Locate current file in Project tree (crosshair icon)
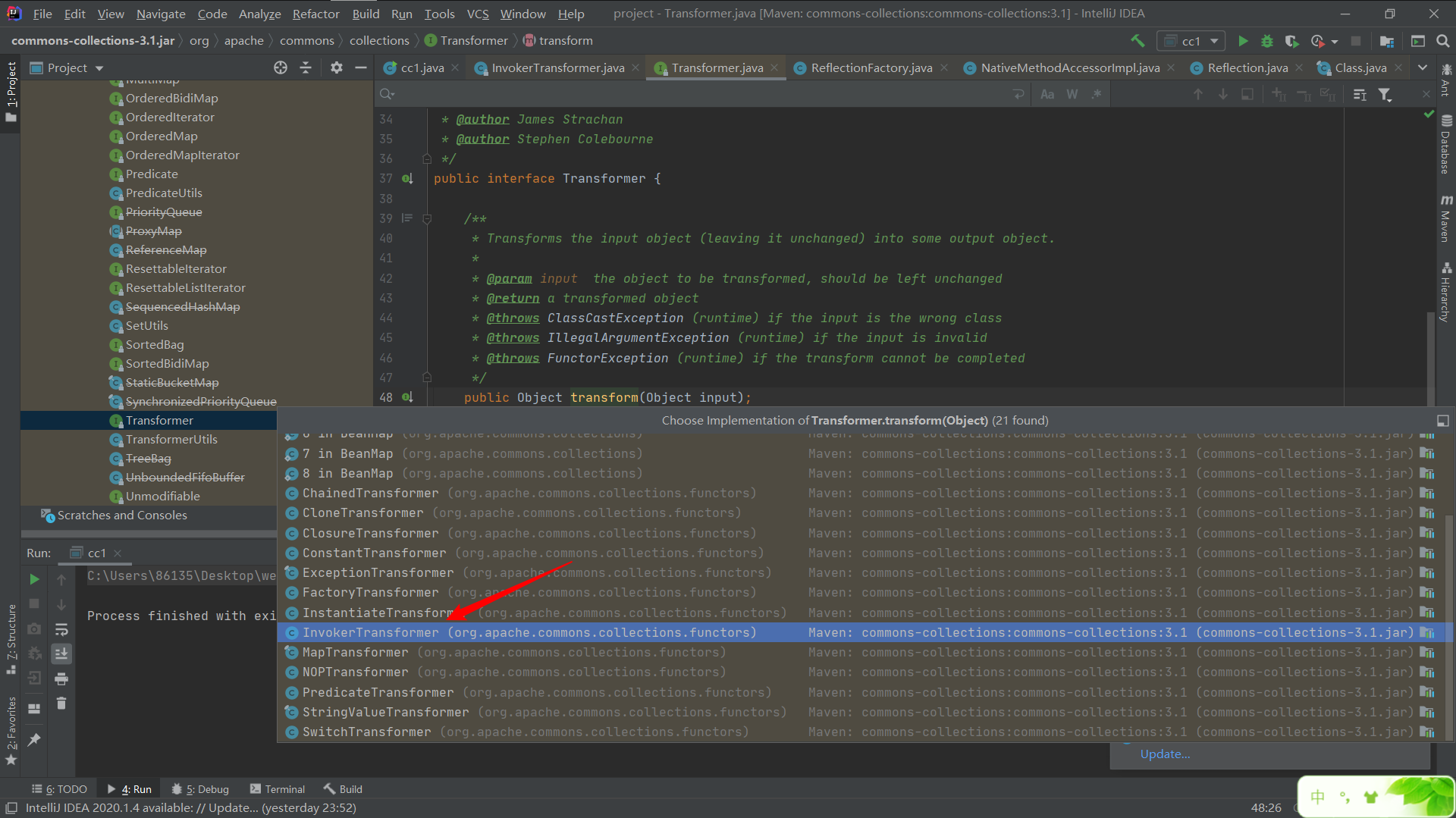The height and width of the screenshot is (818, 1456). [x=281, y=67]
